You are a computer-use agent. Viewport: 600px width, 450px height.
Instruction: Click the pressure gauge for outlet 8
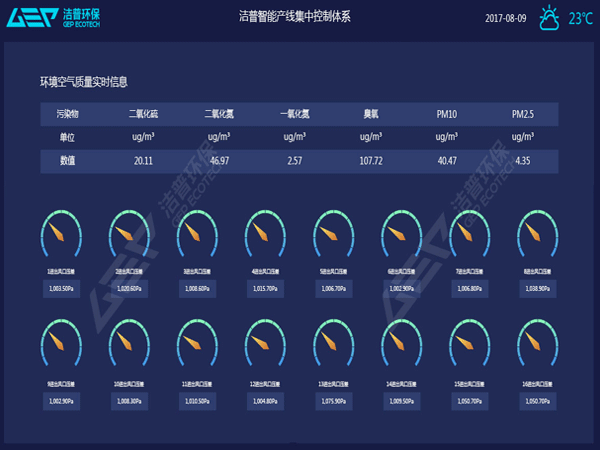click(535, 237)
